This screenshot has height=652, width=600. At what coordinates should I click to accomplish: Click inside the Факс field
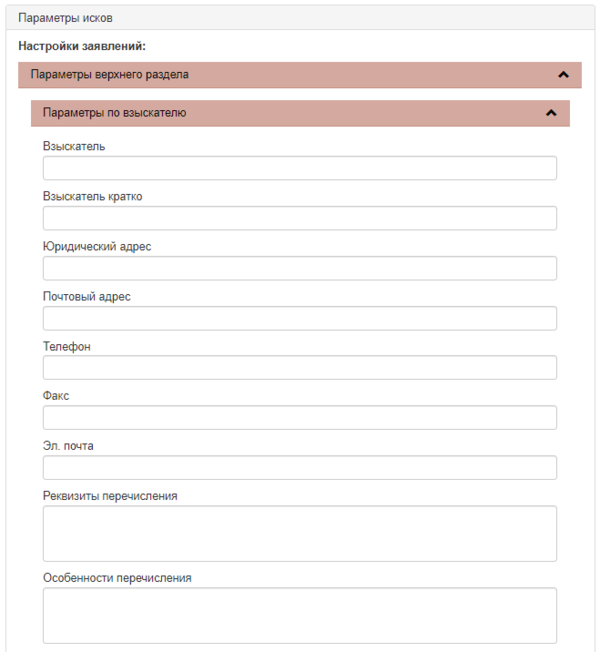point(299,418)
